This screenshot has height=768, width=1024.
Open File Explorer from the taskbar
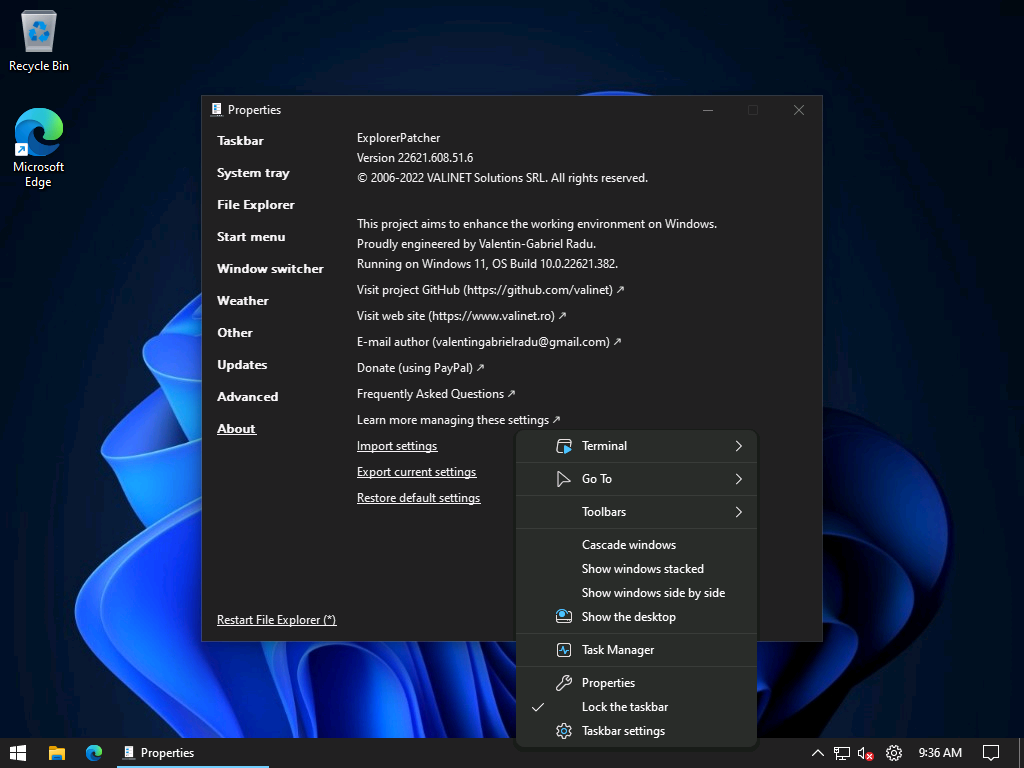(x=57, y=752)
